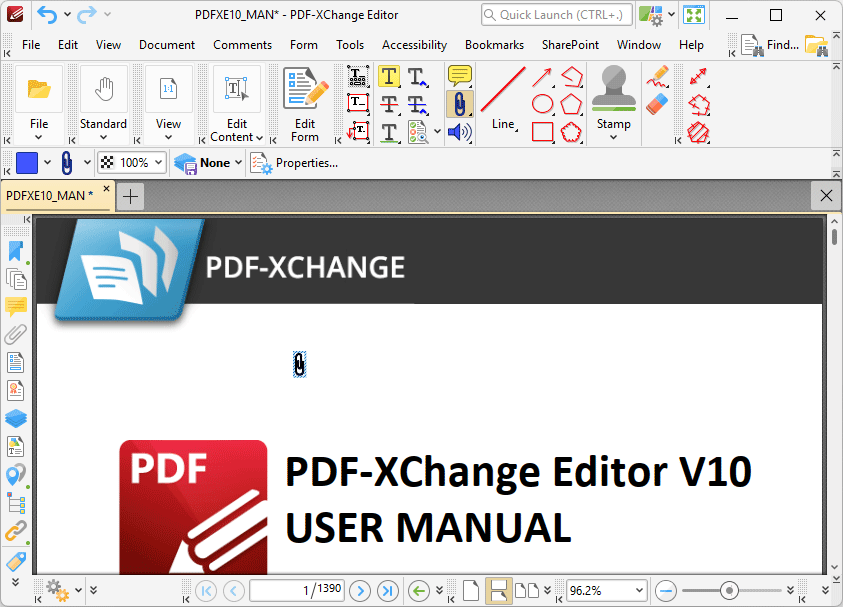Select the Sound annotation tool
The image size is (843, 607).
(460, 132)
